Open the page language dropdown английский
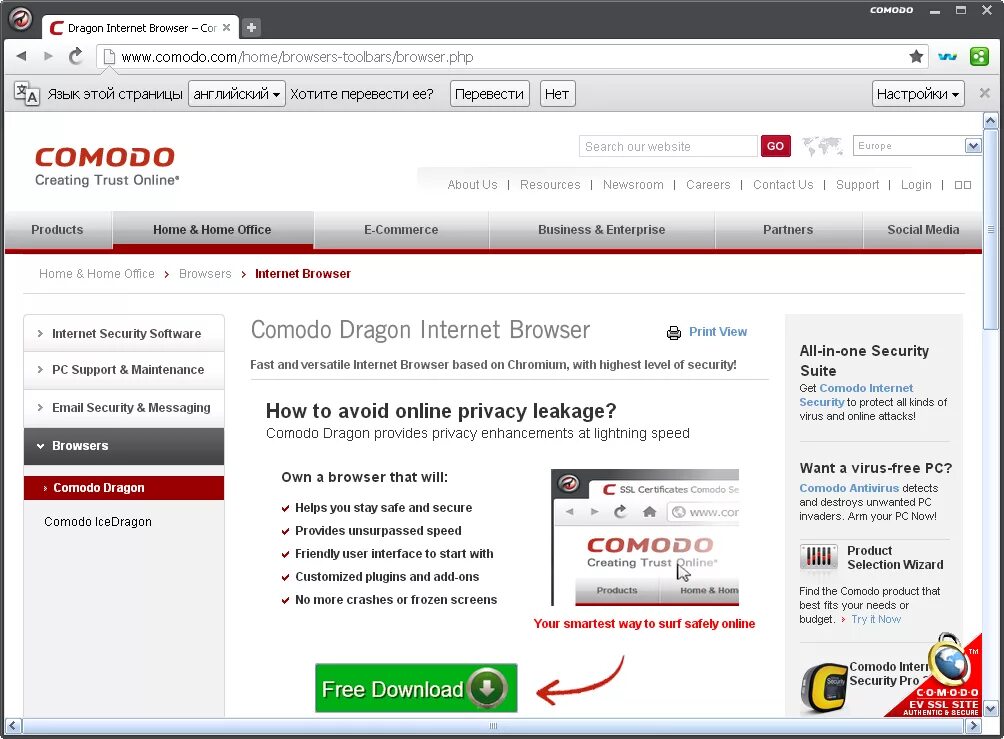Screen dimensions: 1004x739 237,93
